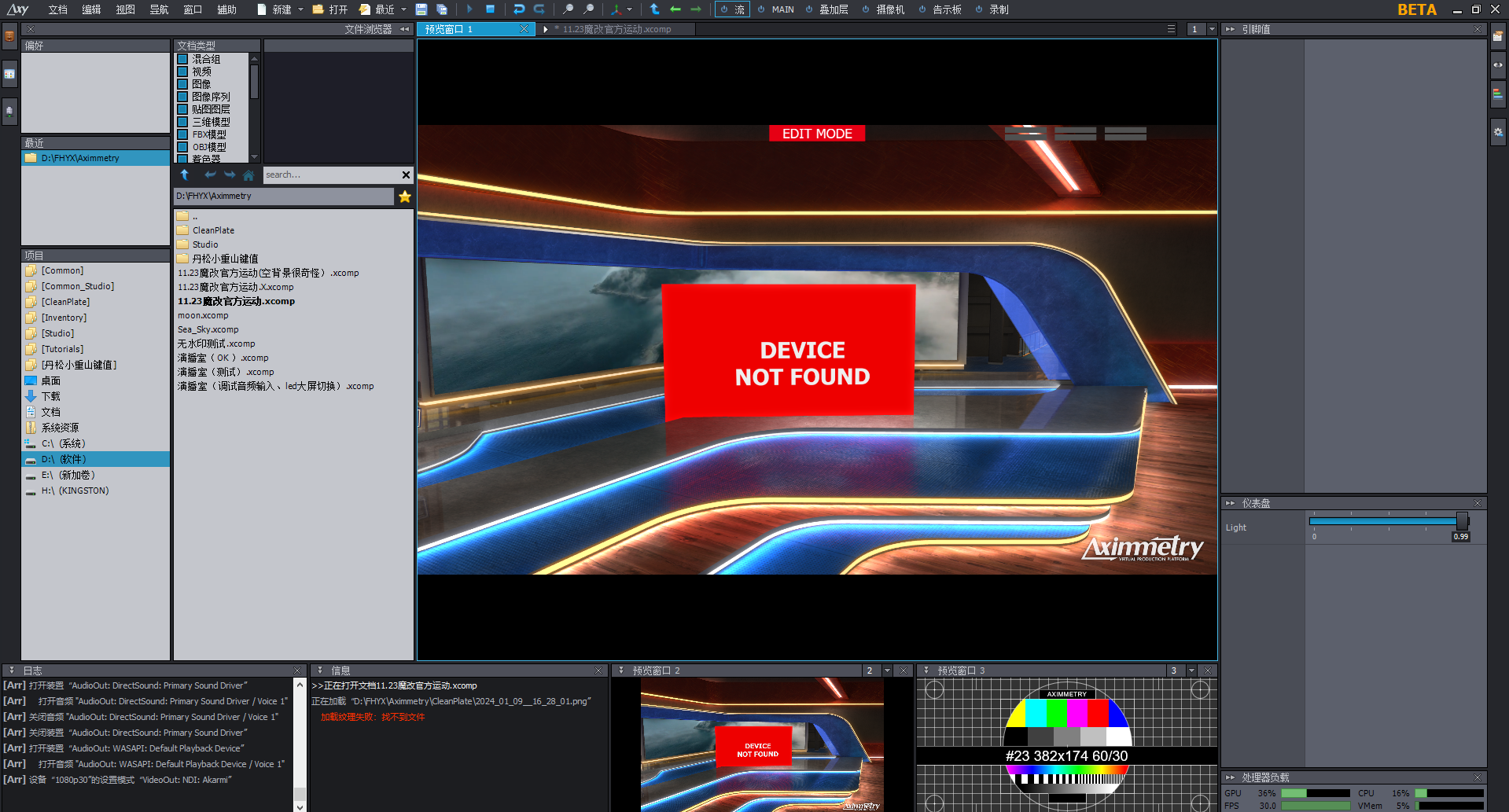Click the redo arrow icon
The width and height of the screenshot is (1509, 812).
pos(539,9)
